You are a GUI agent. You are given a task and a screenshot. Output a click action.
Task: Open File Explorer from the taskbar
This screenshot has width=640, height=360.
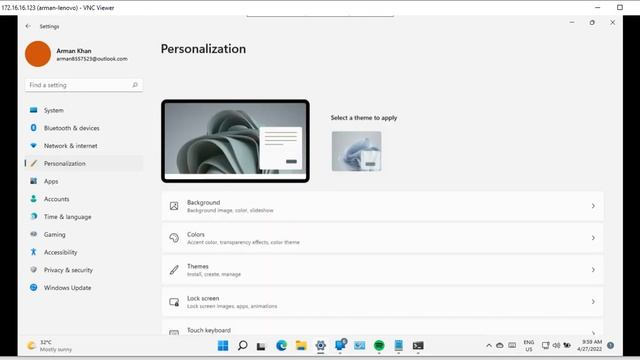click(x=301, y=346)
